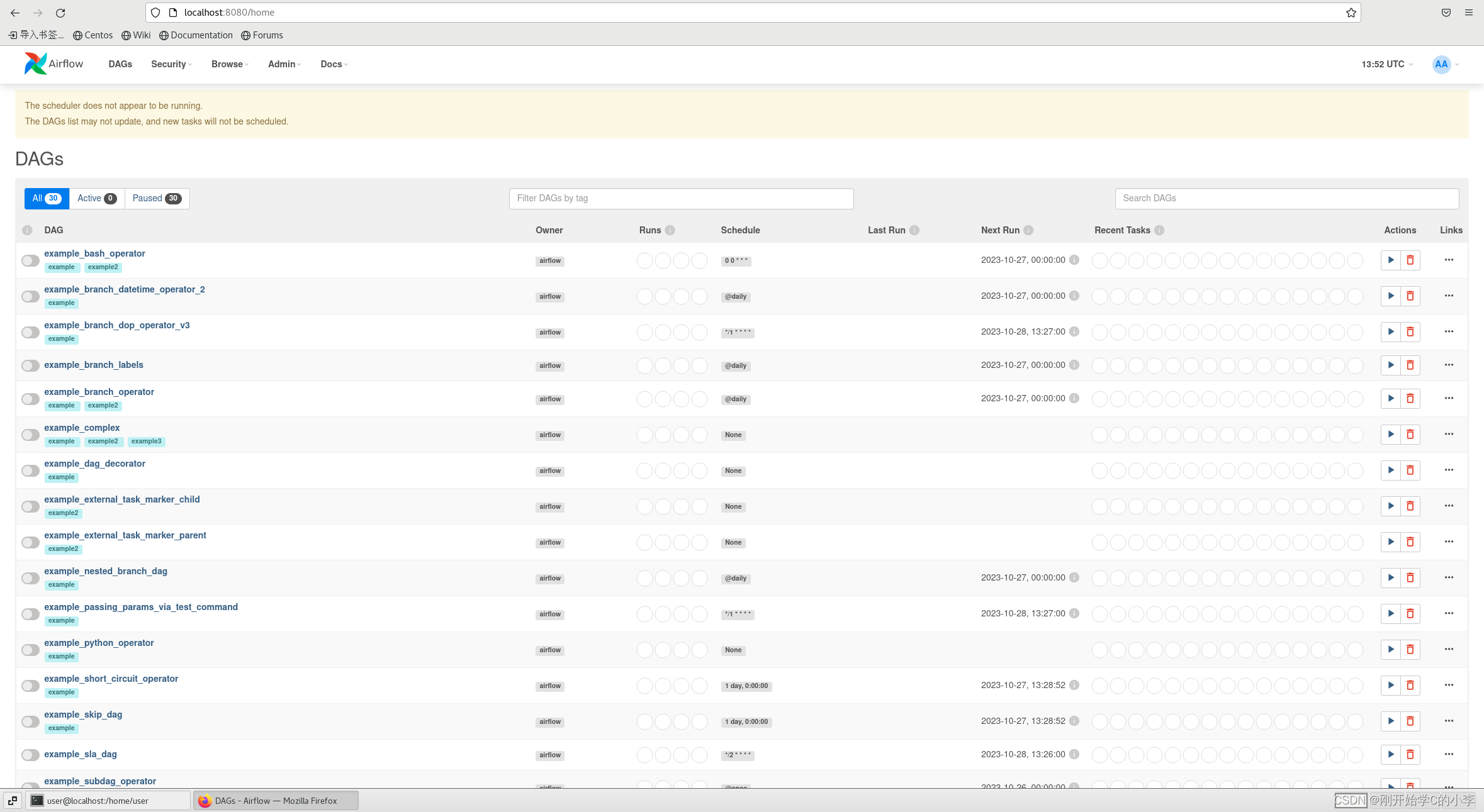Open the DAGs menu item
Viewport: 1484px width, 812px height.
pyautogui.click(x=120, y=64)
